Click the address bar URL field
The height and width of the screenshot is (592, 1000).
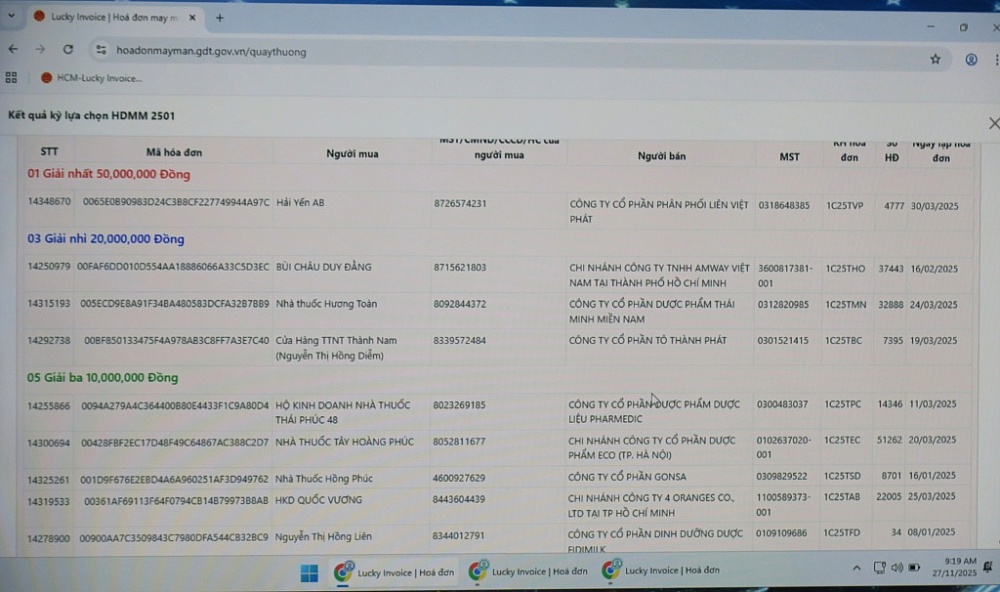400,51
